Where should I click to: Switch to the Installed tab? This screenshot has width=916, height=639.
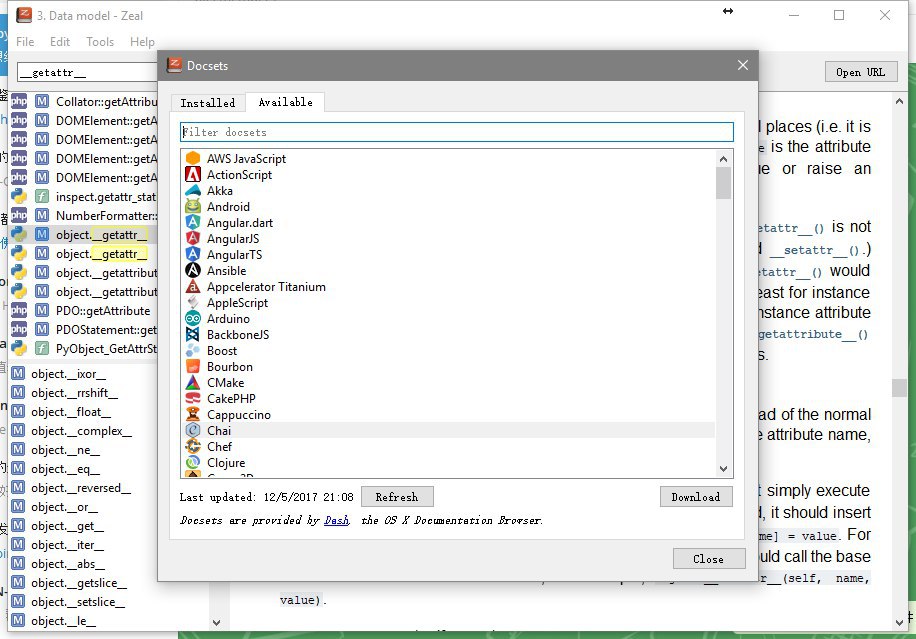pos(207,103)
